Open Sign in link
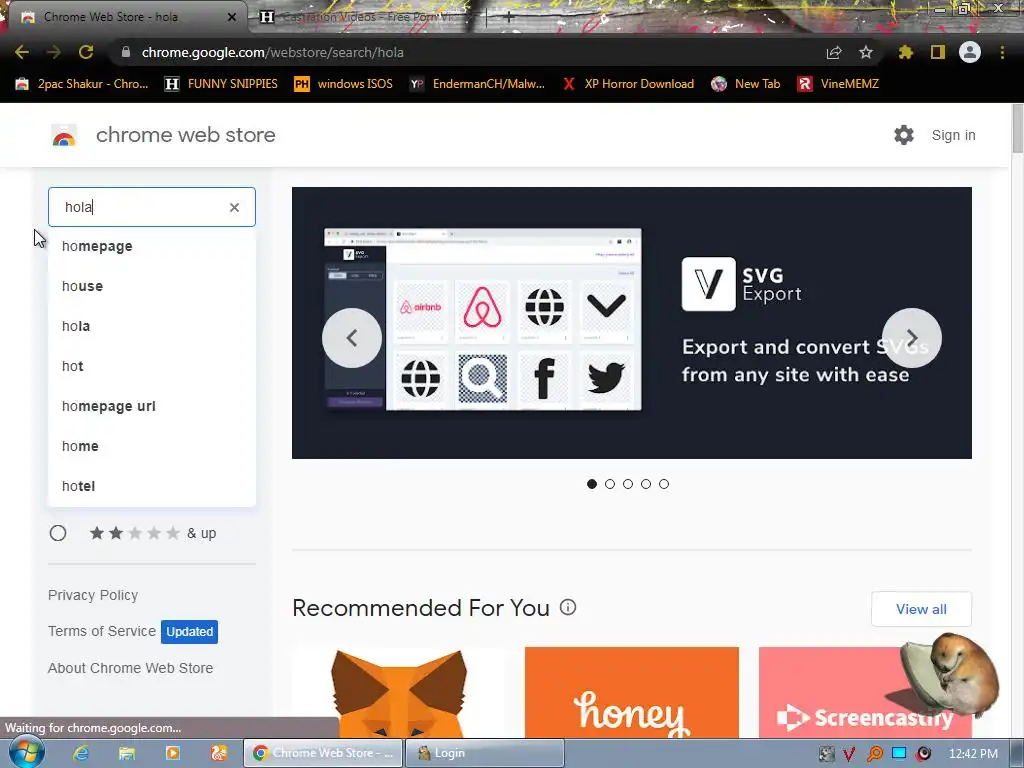 (953, 135)
